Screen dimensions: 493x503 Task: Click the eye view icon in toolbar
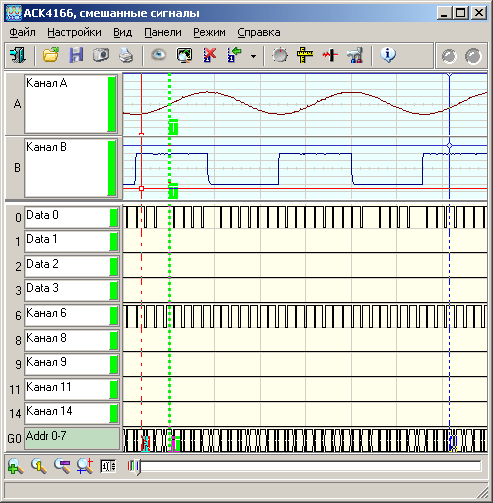coord(159,55)
